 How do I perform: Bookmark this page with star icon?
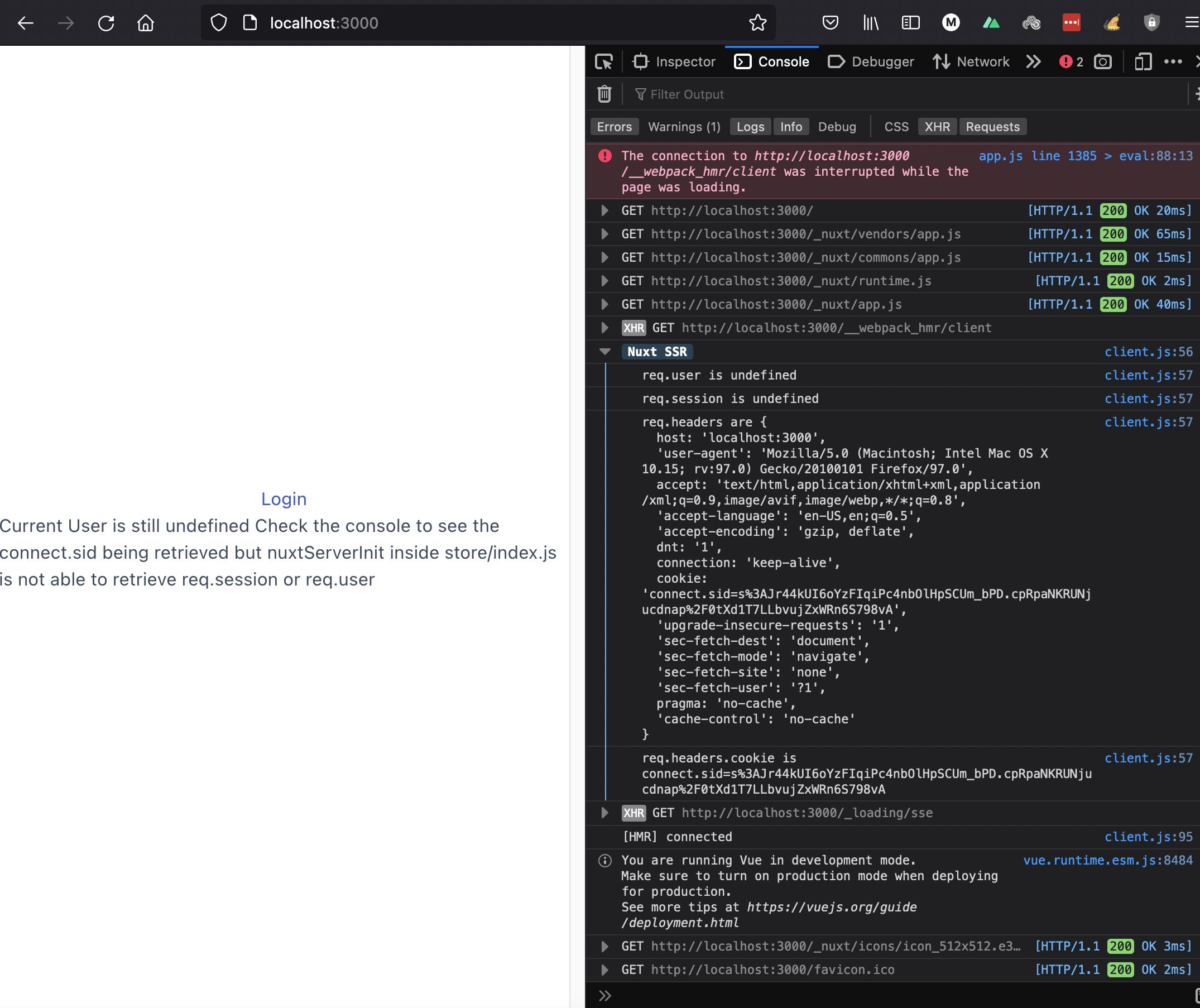point(757,23)
